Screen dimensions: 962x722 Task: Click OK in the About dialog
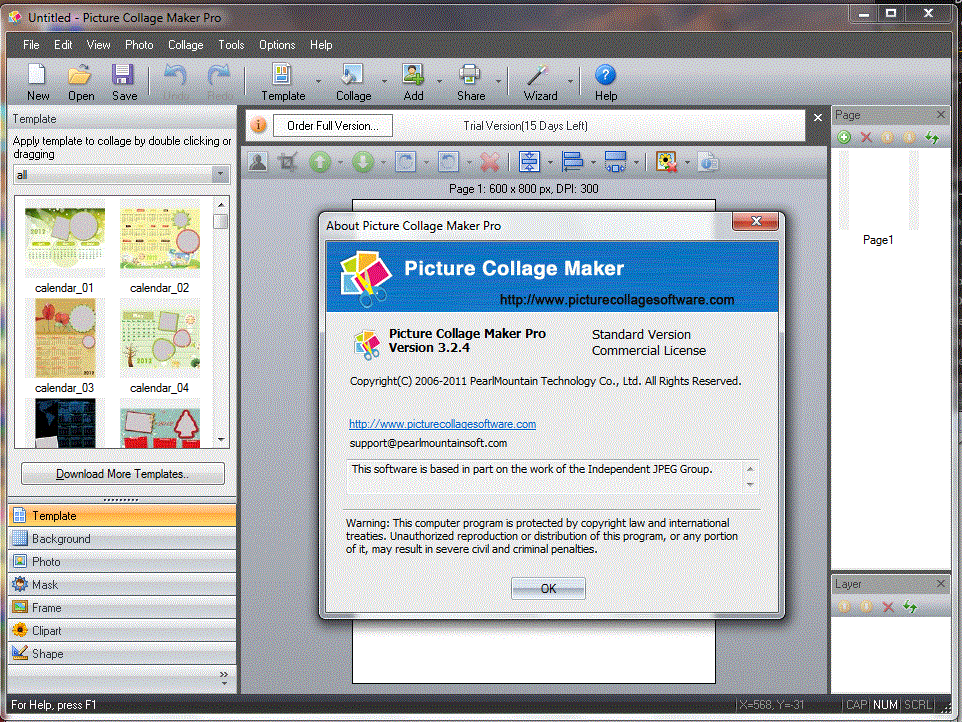click(x=548, y=588)
